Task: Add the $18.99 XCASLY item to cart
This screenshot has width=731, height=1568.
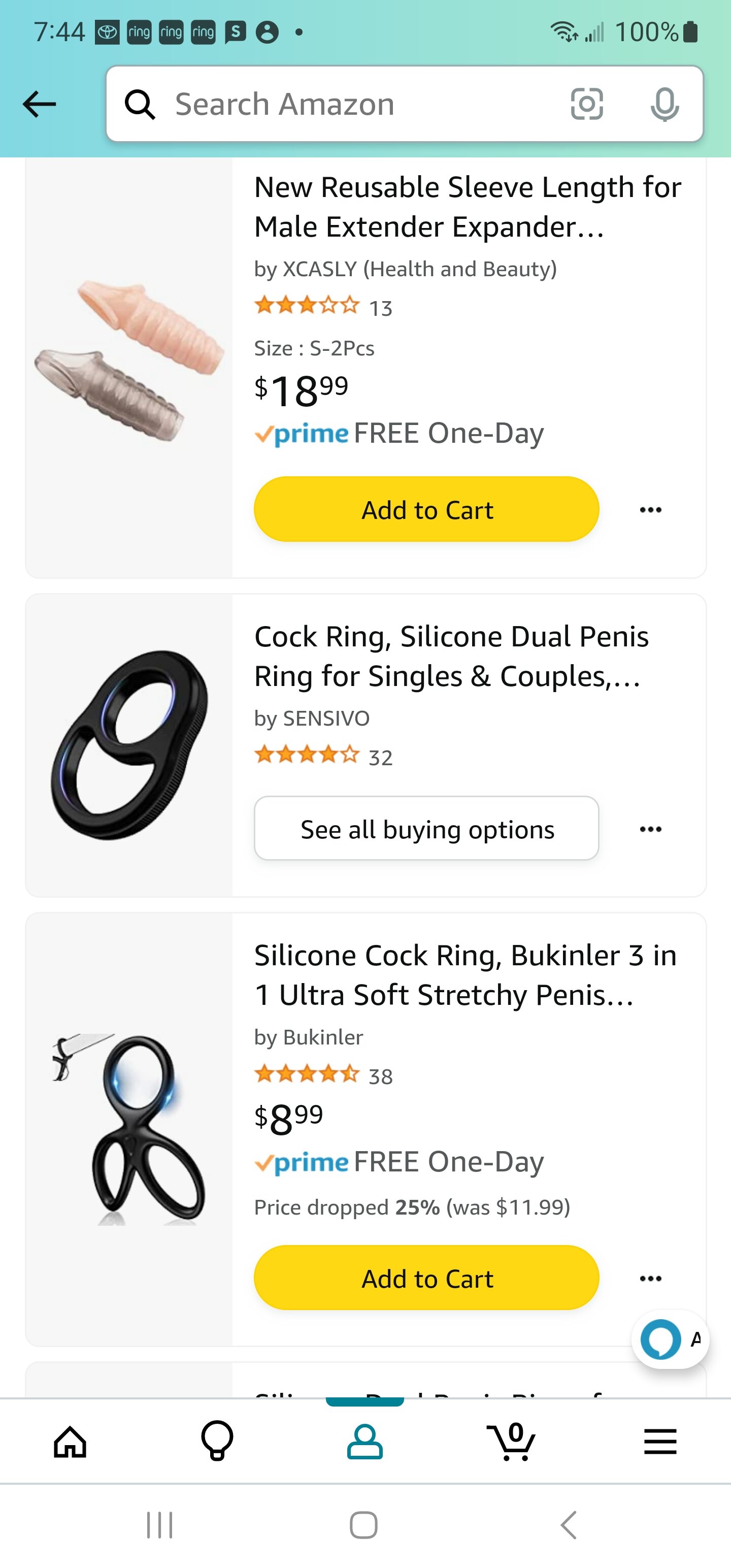Action: pos(426,509)
